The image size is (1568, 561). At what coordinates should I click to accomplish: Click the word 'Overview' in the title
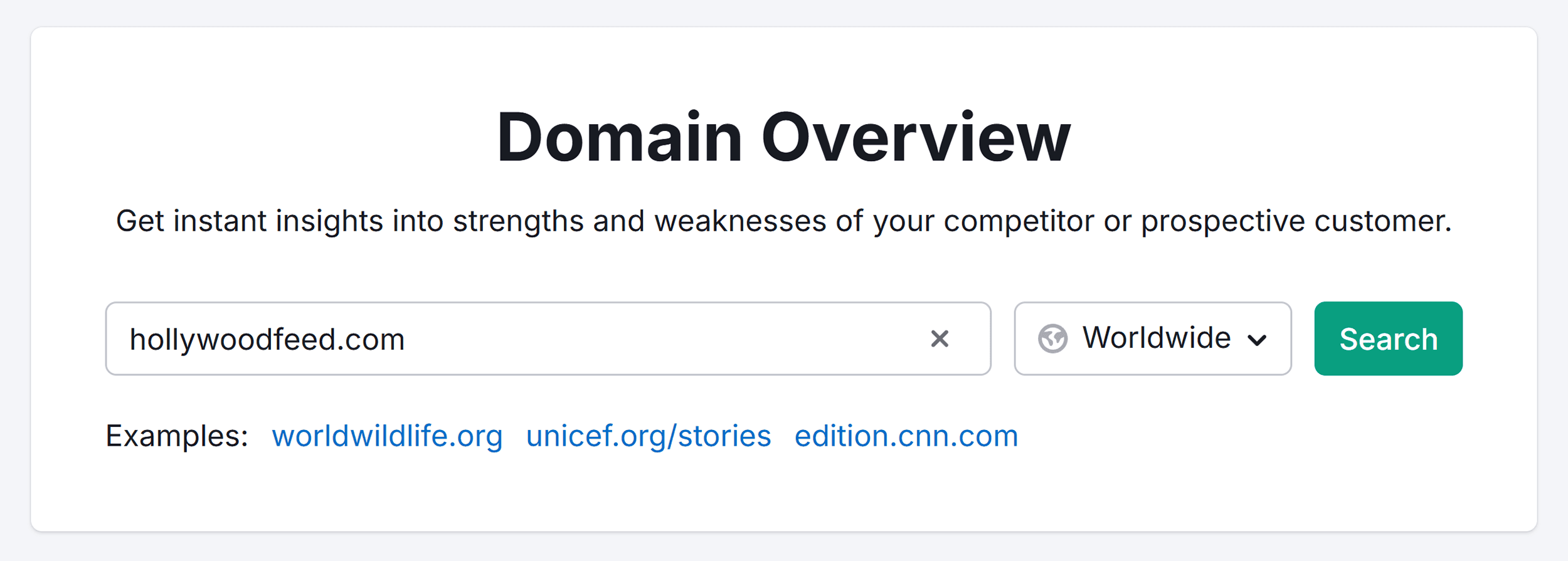click(916, 137)
